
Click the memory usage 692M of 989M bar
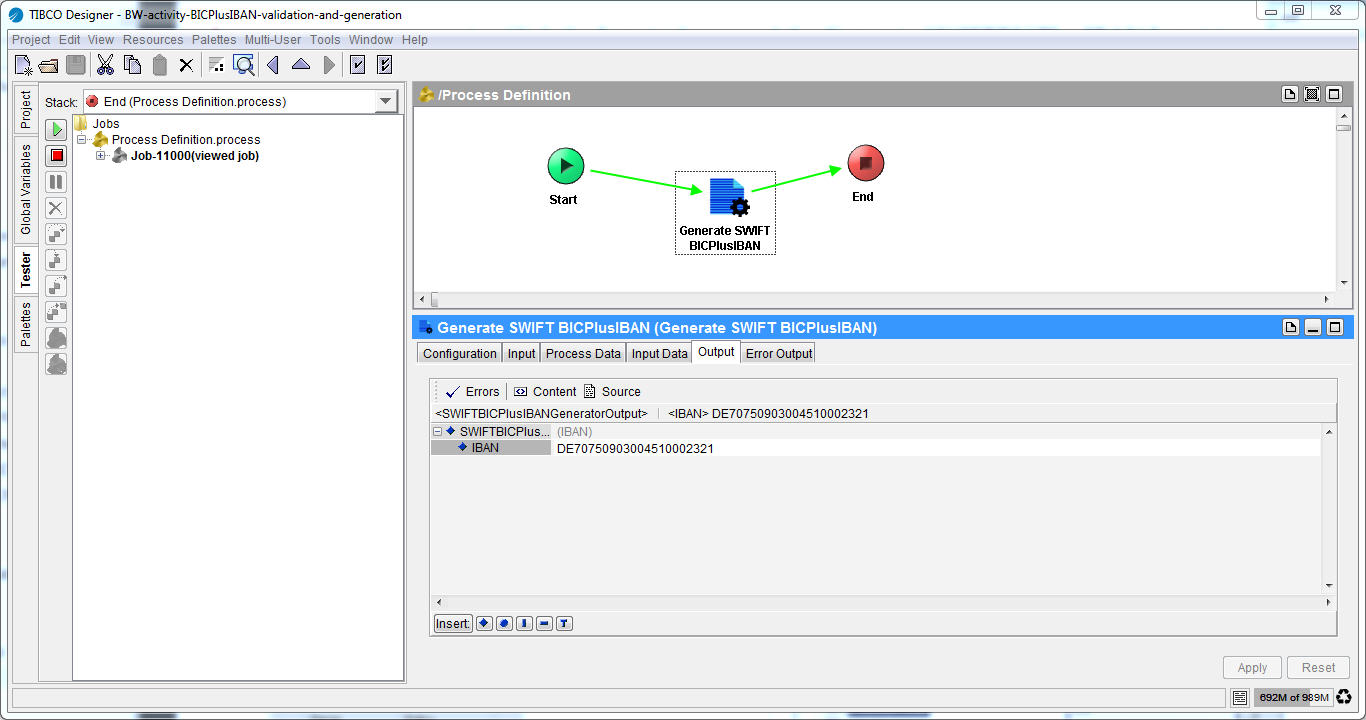tap(1294, 698)
